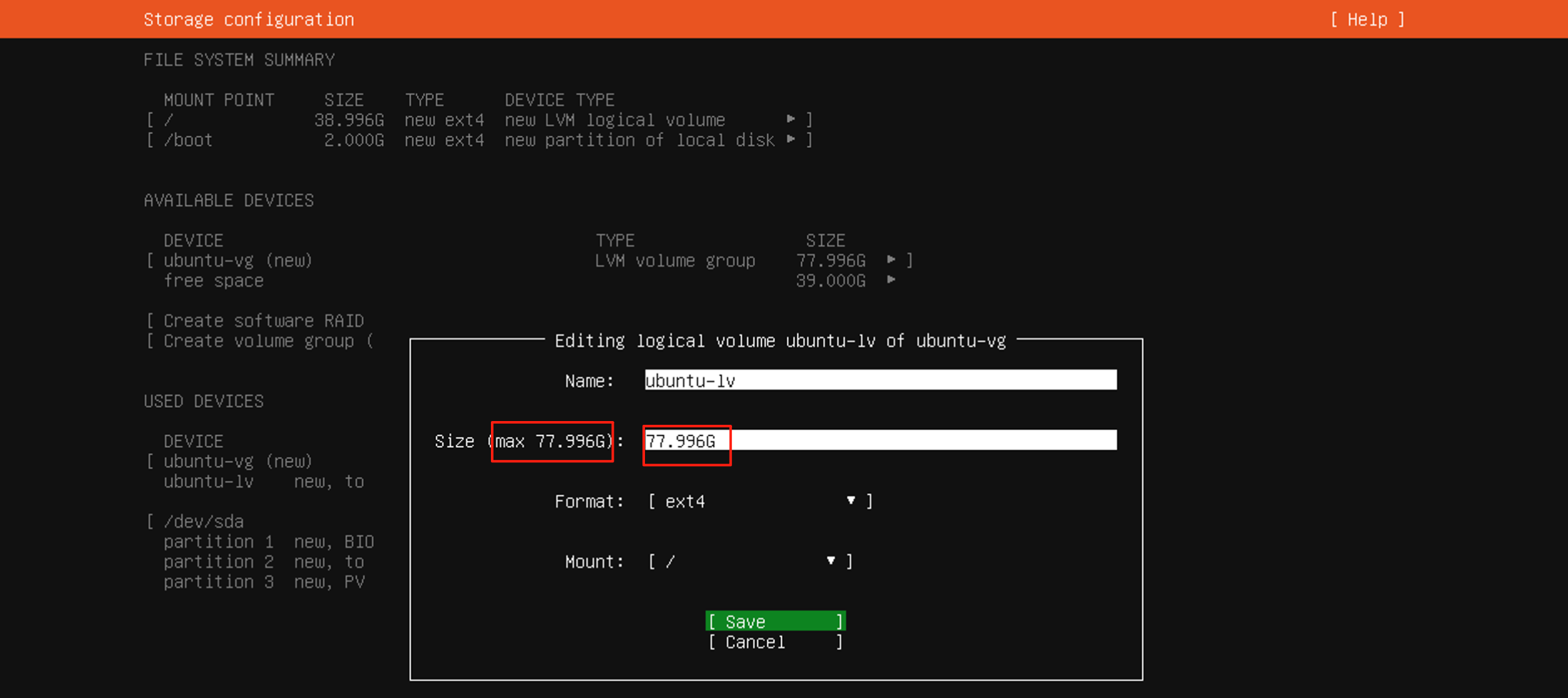
Task: Select Create software RAID option
Action: point(263,321)
